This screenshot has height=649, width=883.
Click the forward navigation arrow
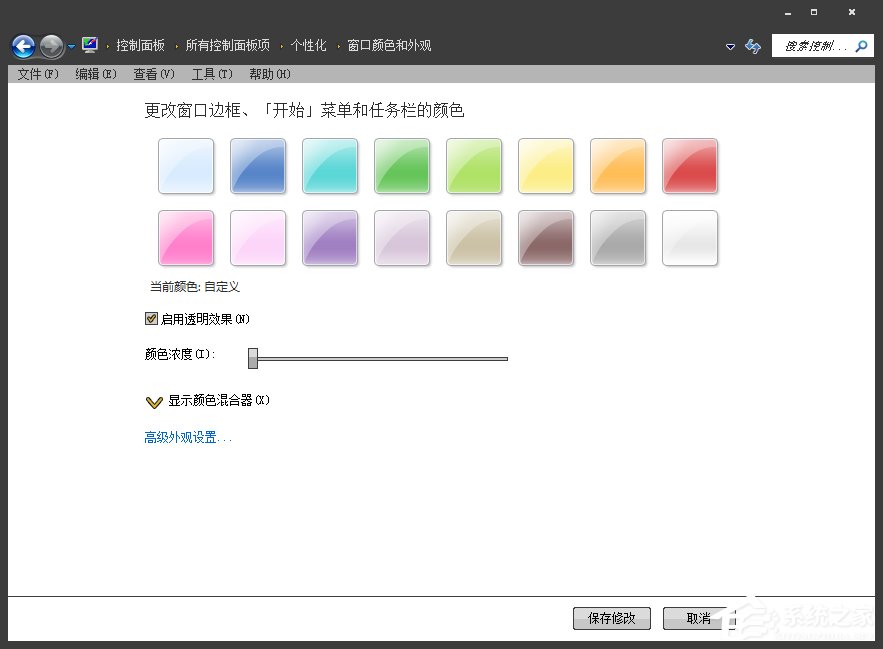click(x=50, y=45)
